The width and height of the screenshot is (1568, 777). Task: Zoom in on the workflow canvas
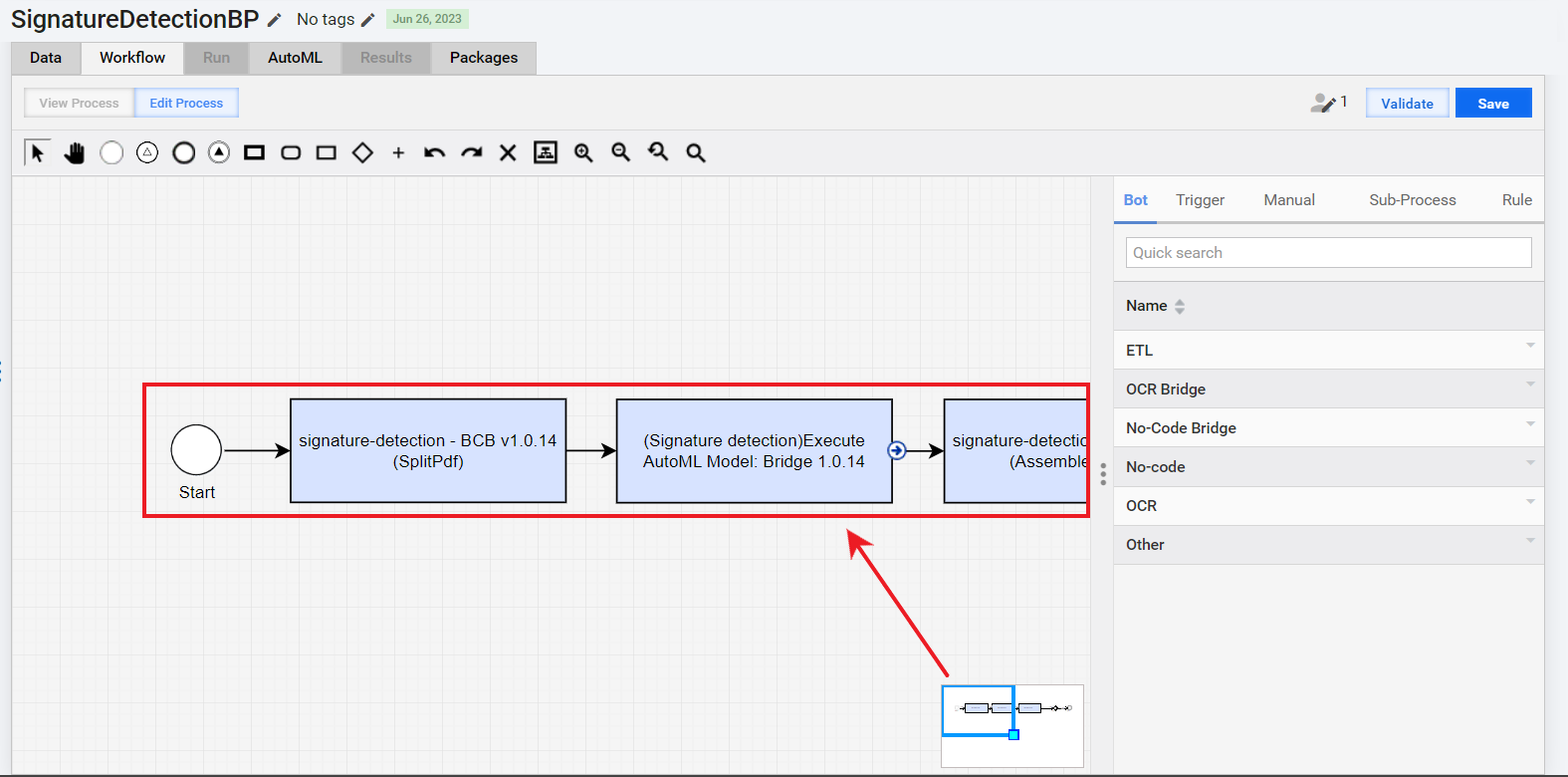click(x=583, y=152)
